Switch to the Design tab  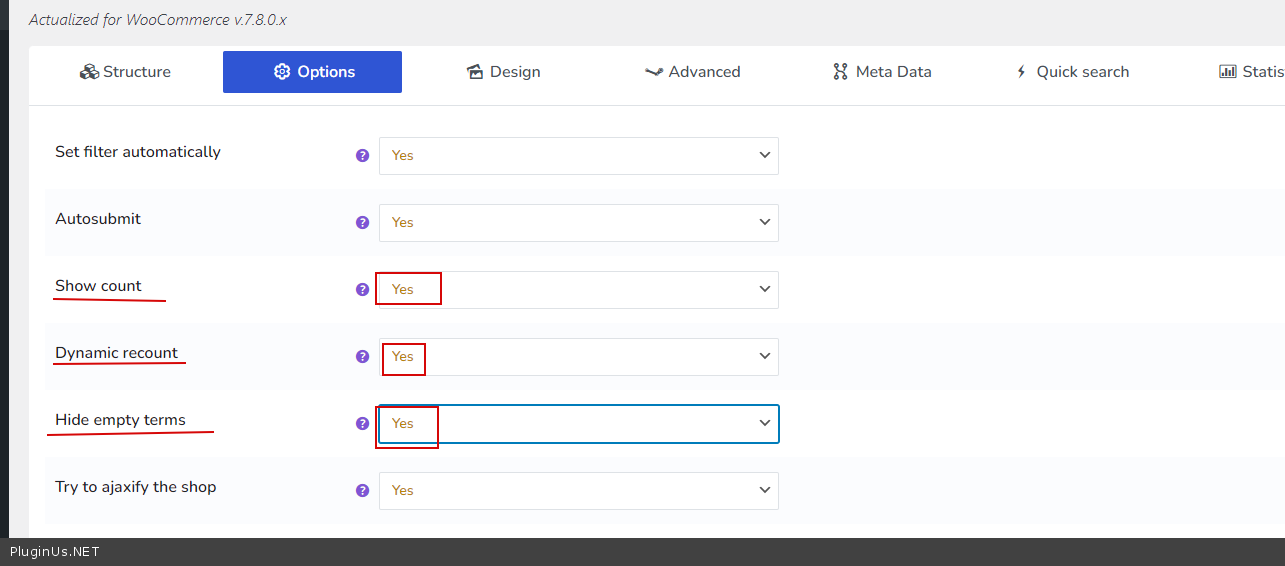[503, 72]
